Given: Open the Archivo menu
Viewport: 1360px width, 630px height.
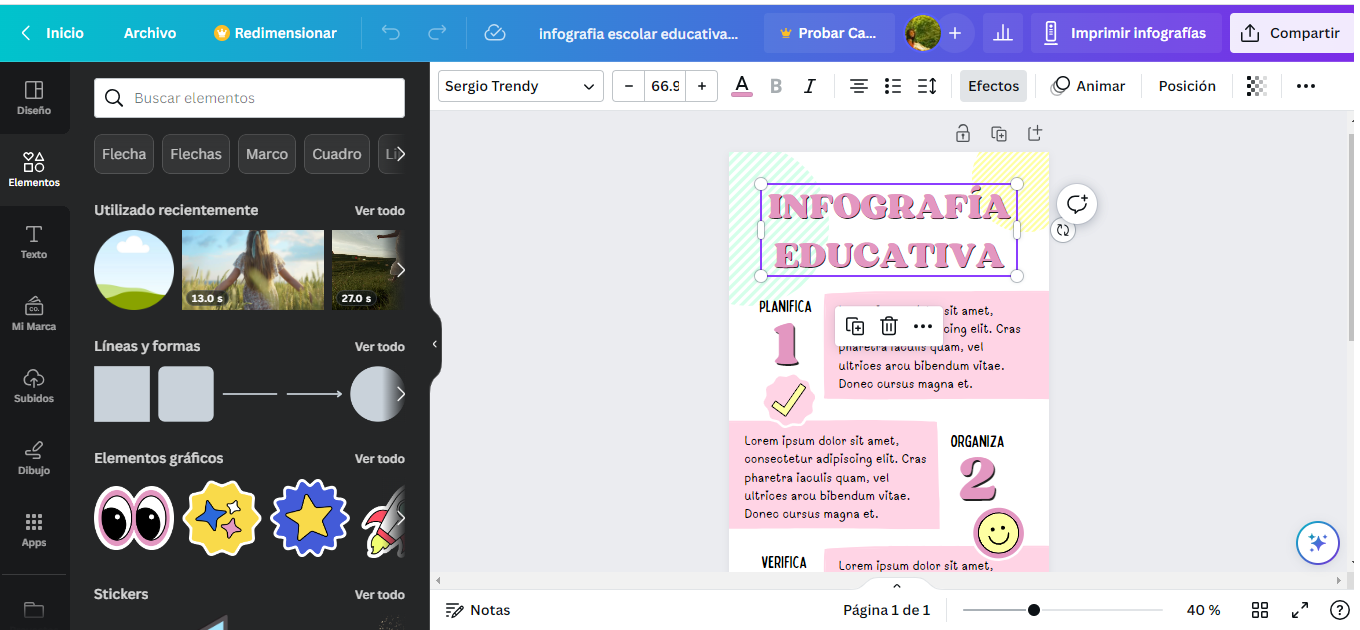Looking at the screenshot, I should point(150,33).
